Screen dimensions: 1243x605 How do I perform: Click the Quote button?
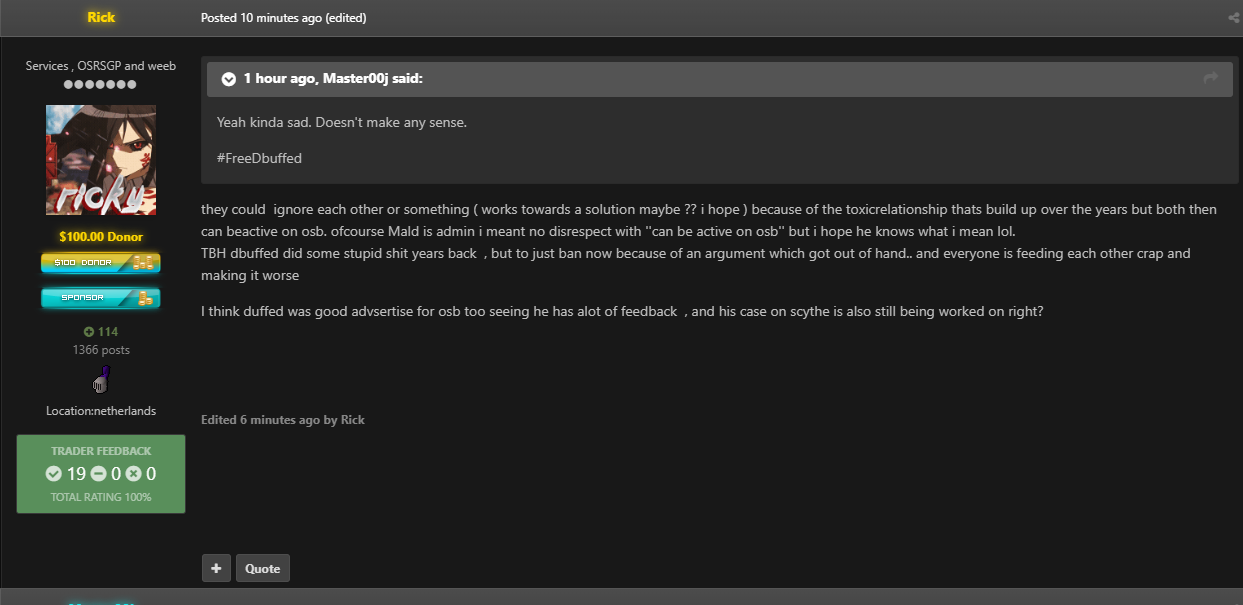[x=263, y=568]
